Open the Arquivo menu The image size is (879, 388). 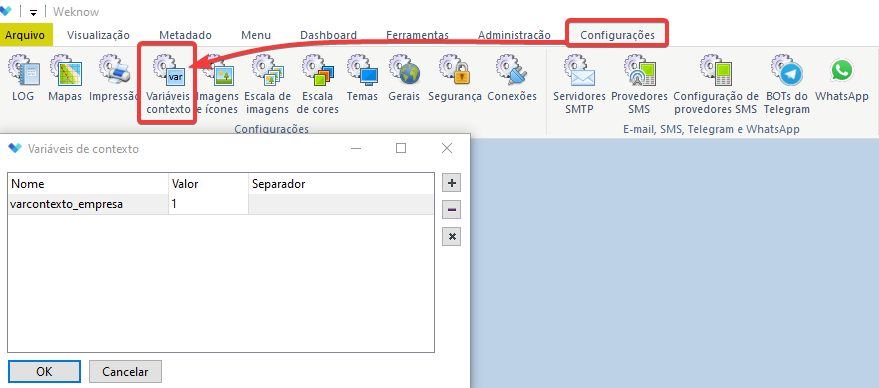(25, 35)
